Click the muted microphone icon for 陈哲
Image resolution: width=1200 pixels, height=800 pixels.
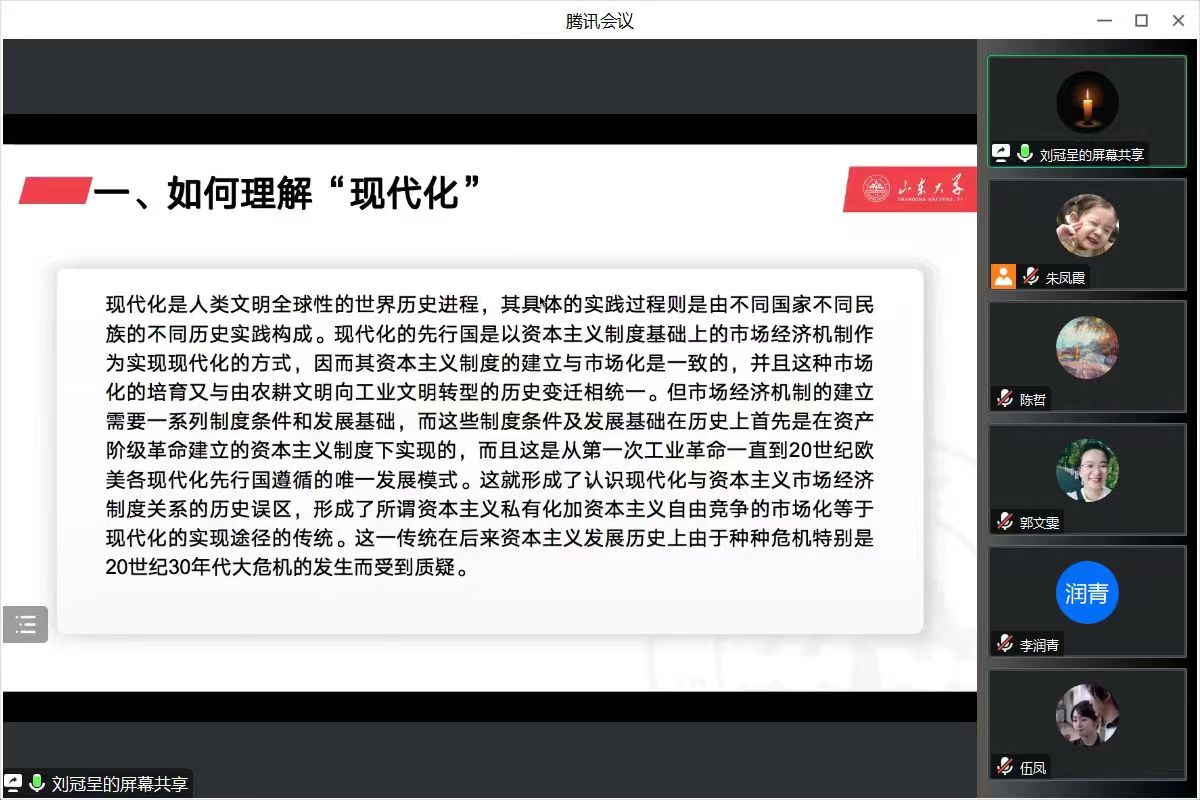pos(1004,399)
